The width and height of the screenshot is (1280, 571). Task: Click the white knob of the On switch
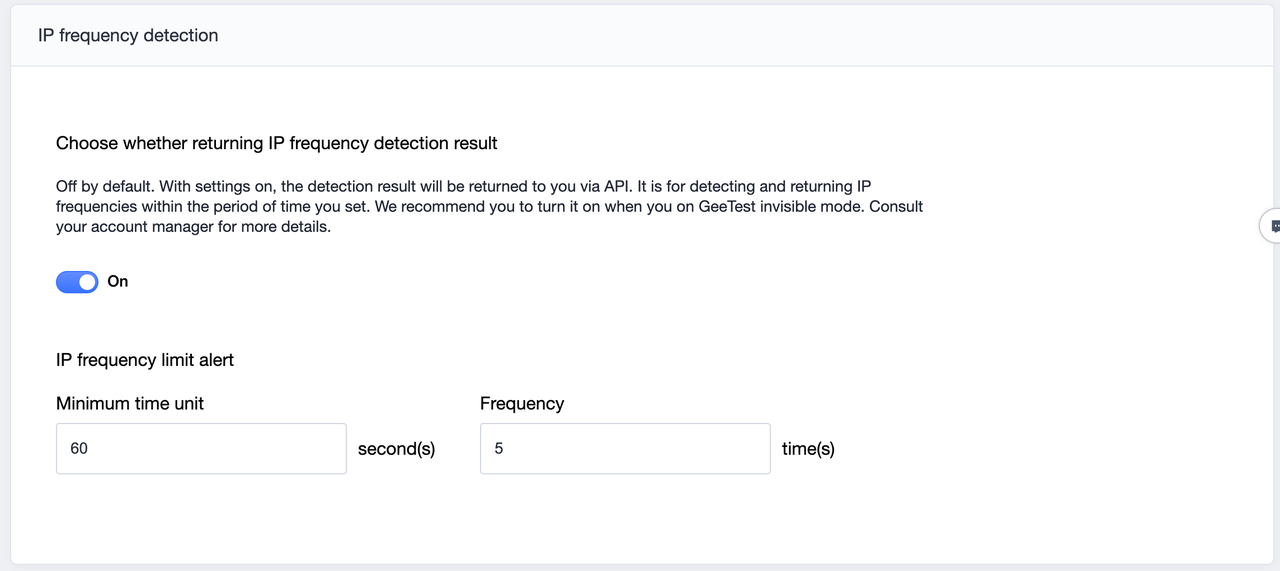coord(88,282)
